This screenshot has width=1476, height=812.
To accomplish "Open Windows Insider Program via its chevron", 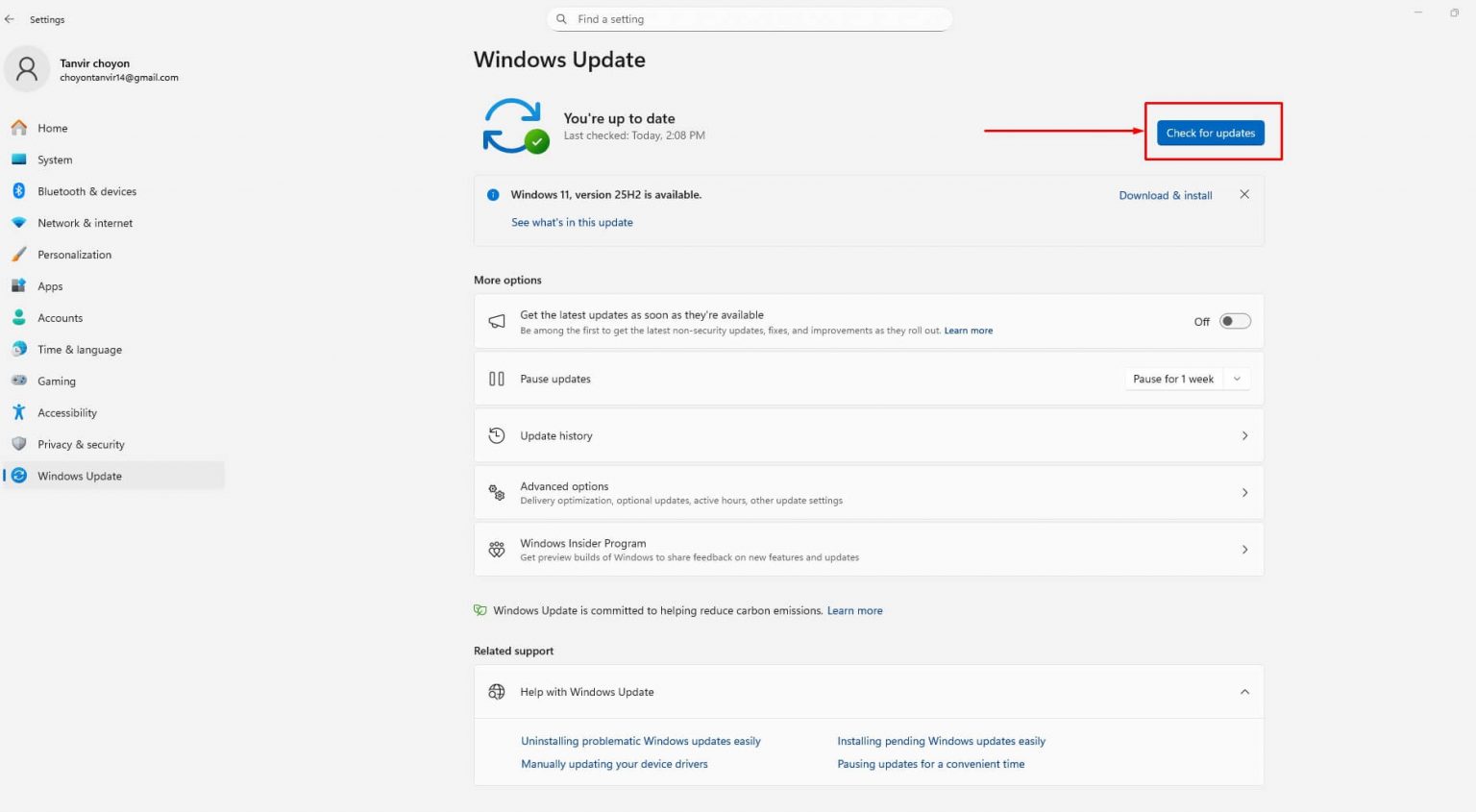I will [1244, 550].
